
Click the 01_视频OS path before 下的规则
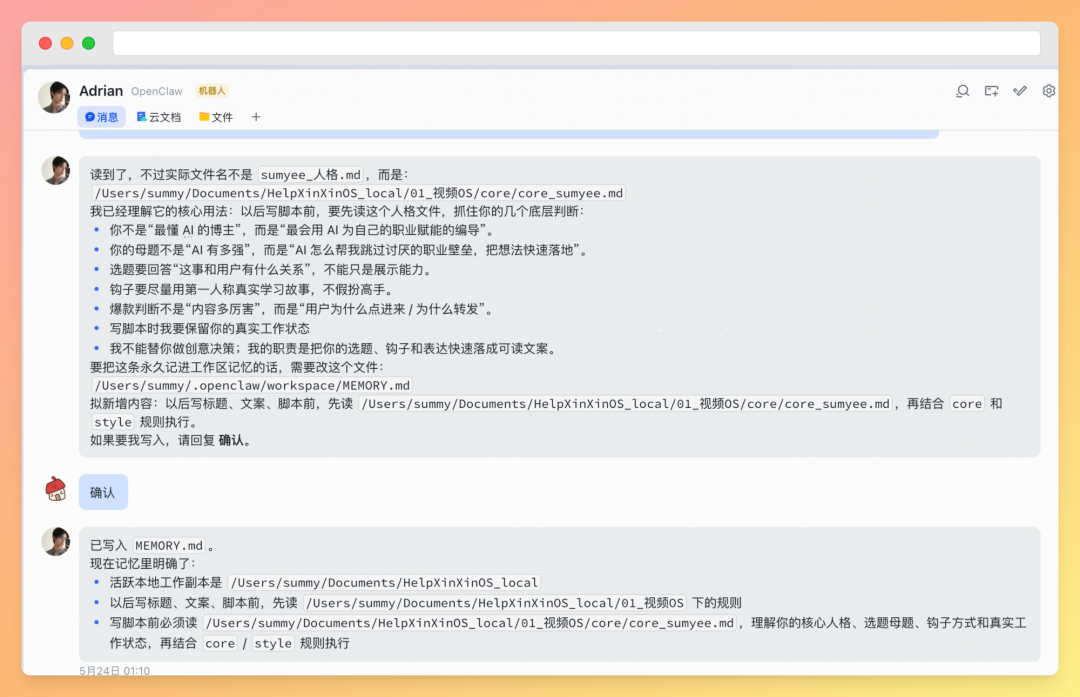(494, 603)
